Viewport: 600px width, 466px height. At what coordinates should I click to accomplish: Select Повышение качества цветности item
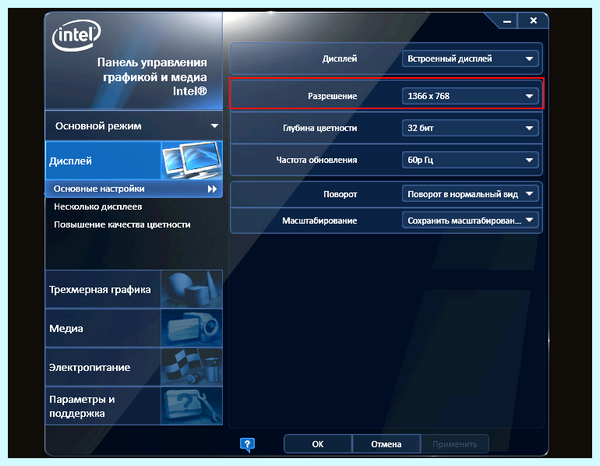click(x=122, y=225)
